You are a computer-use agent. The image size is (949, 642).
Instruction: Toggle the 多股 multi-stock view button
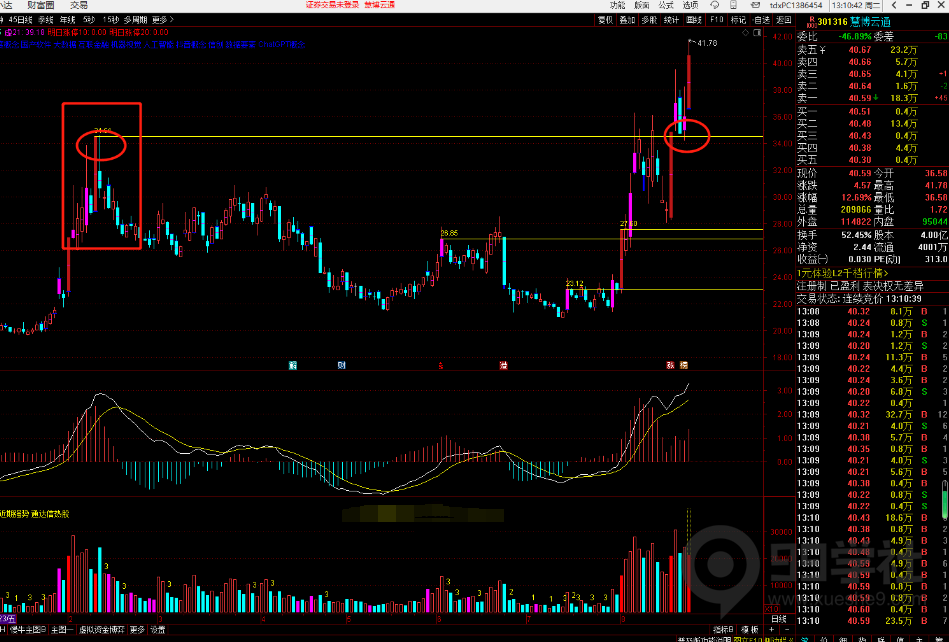pos(649,19)
